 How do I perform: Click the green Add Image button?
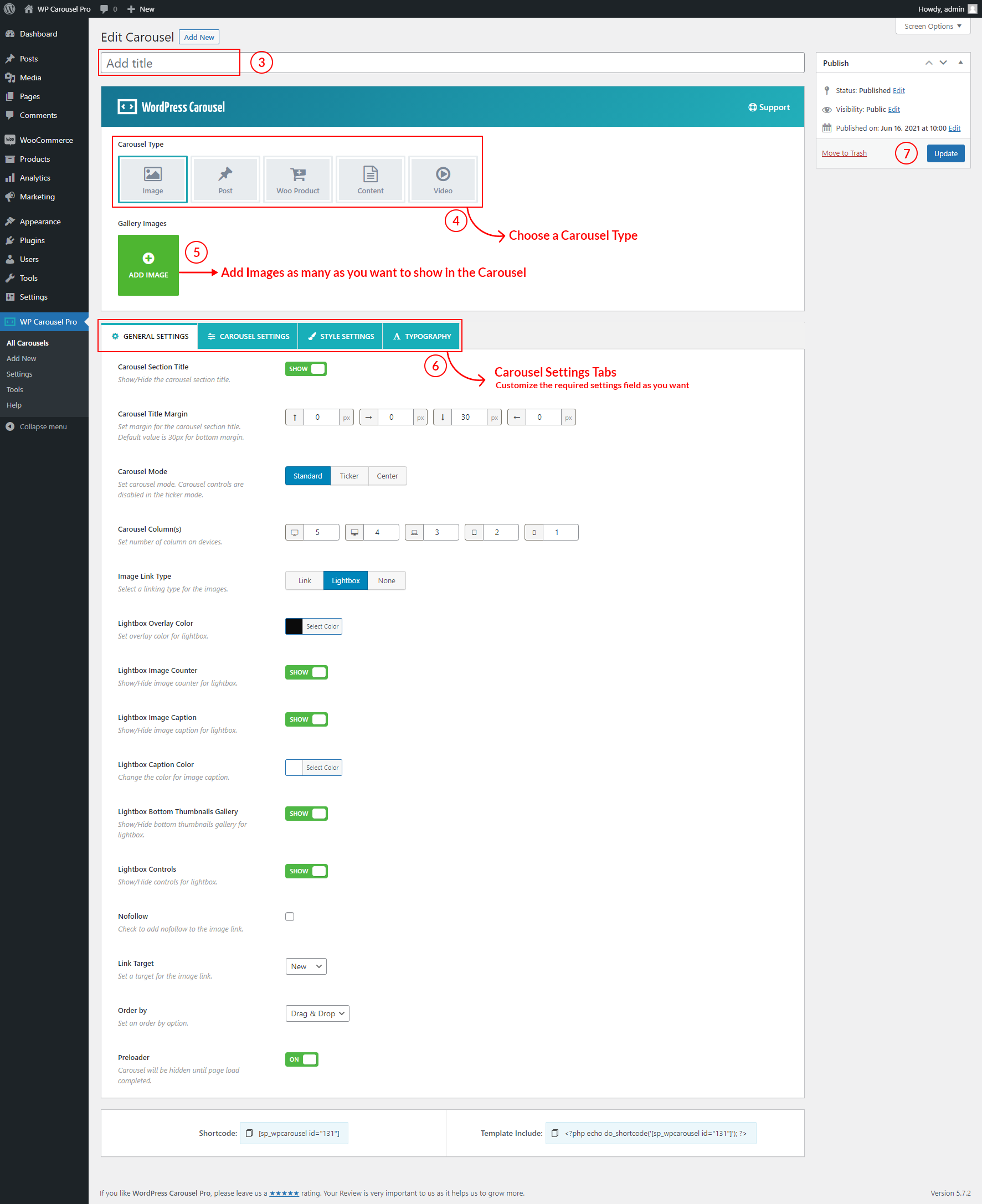[x=148, y=265]
